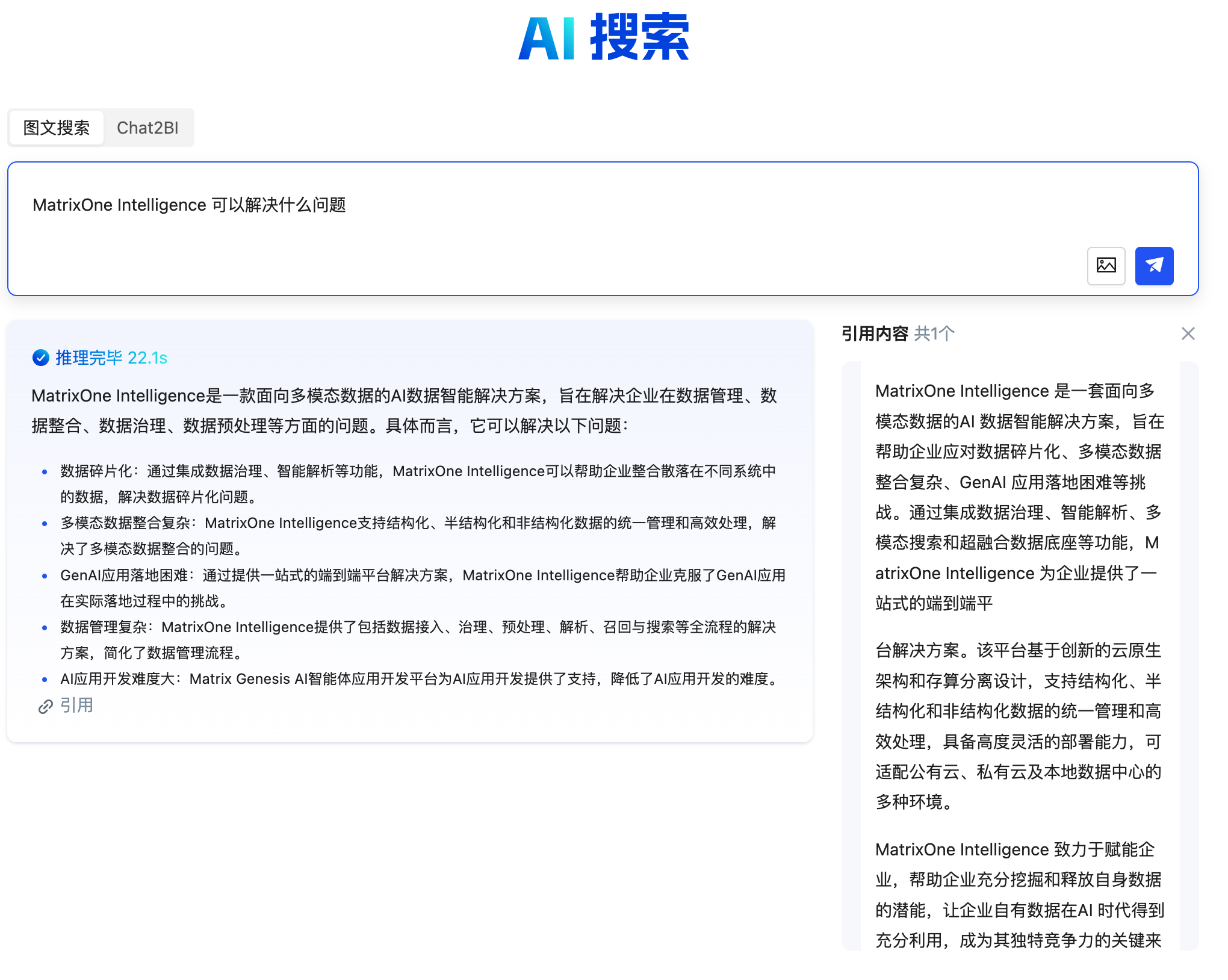Click the link icon beside 引用
1228x980 pixels.
click(45, 706)
